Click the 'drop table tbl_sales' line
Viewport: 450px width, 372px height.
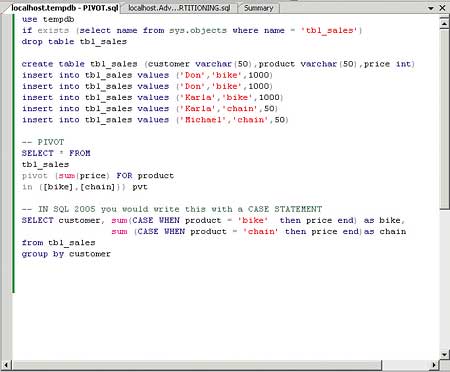[74, 42]
